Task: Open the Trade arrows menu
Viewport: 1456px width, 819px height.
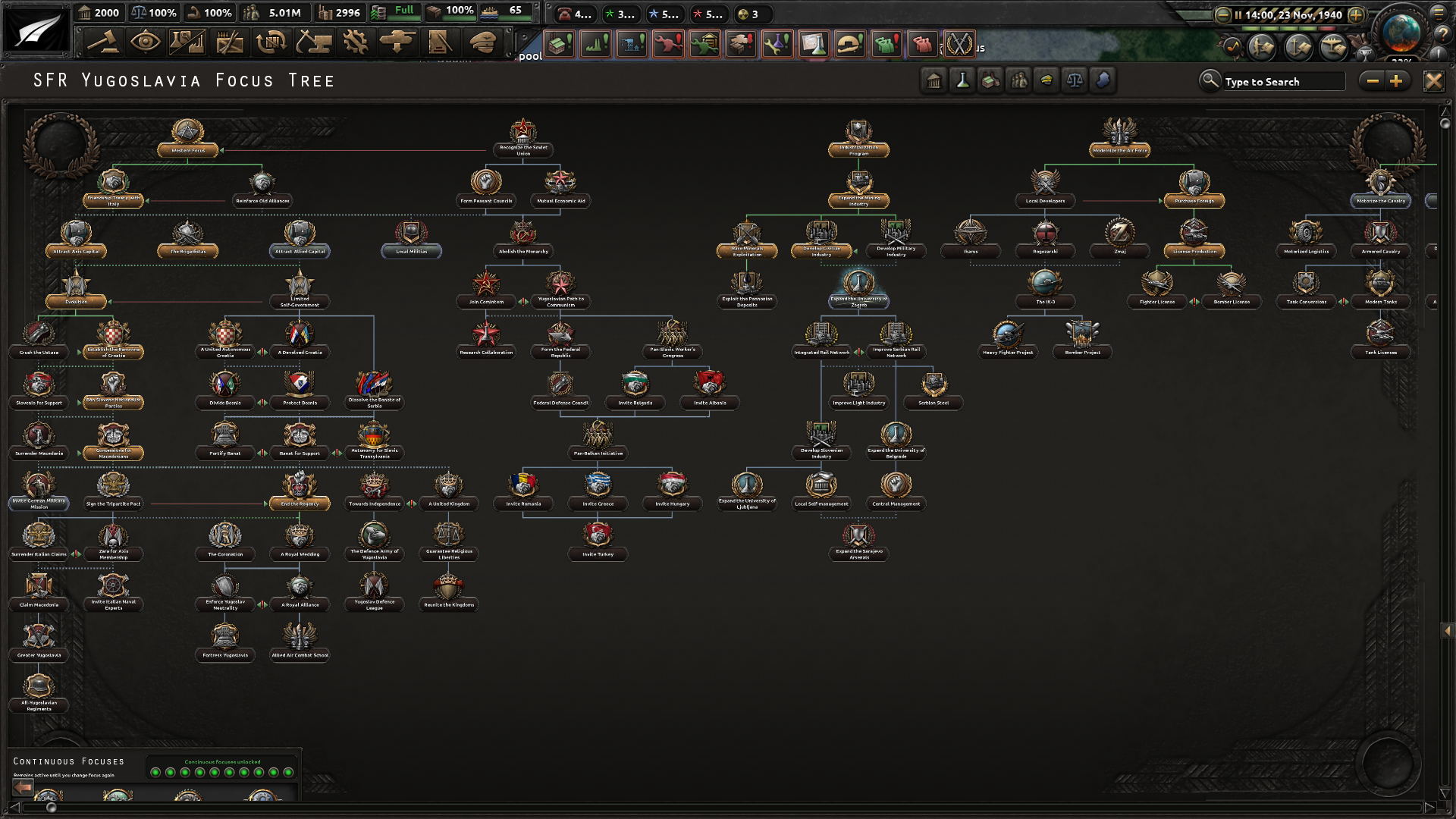Action: (271, 42)
